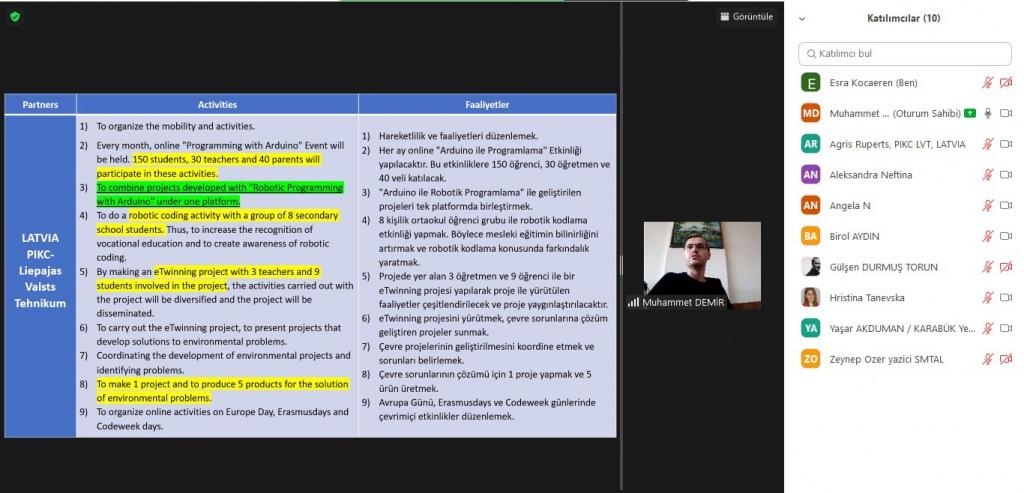This screenshot has height=493, width=1024.
Task: Click the Katılımcı bul search field
Action: (x=904, y=53)
